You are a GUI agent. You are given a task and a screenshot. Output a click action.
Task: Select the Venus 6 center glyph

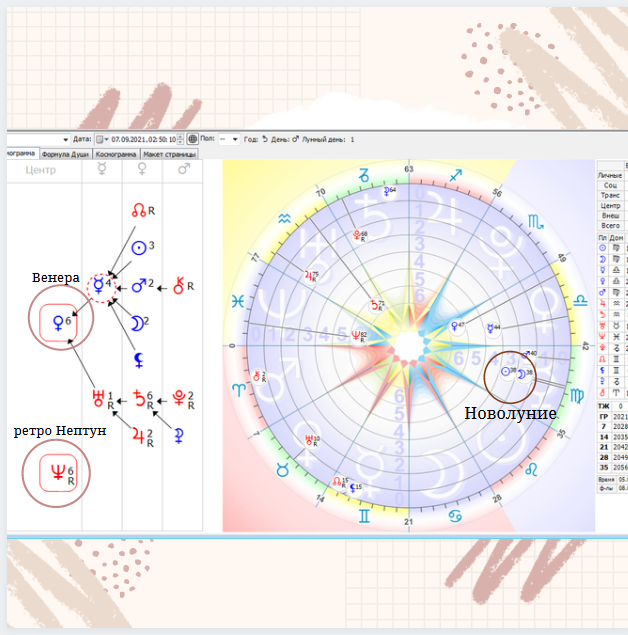pyautogui.click(x=58, y=323)
